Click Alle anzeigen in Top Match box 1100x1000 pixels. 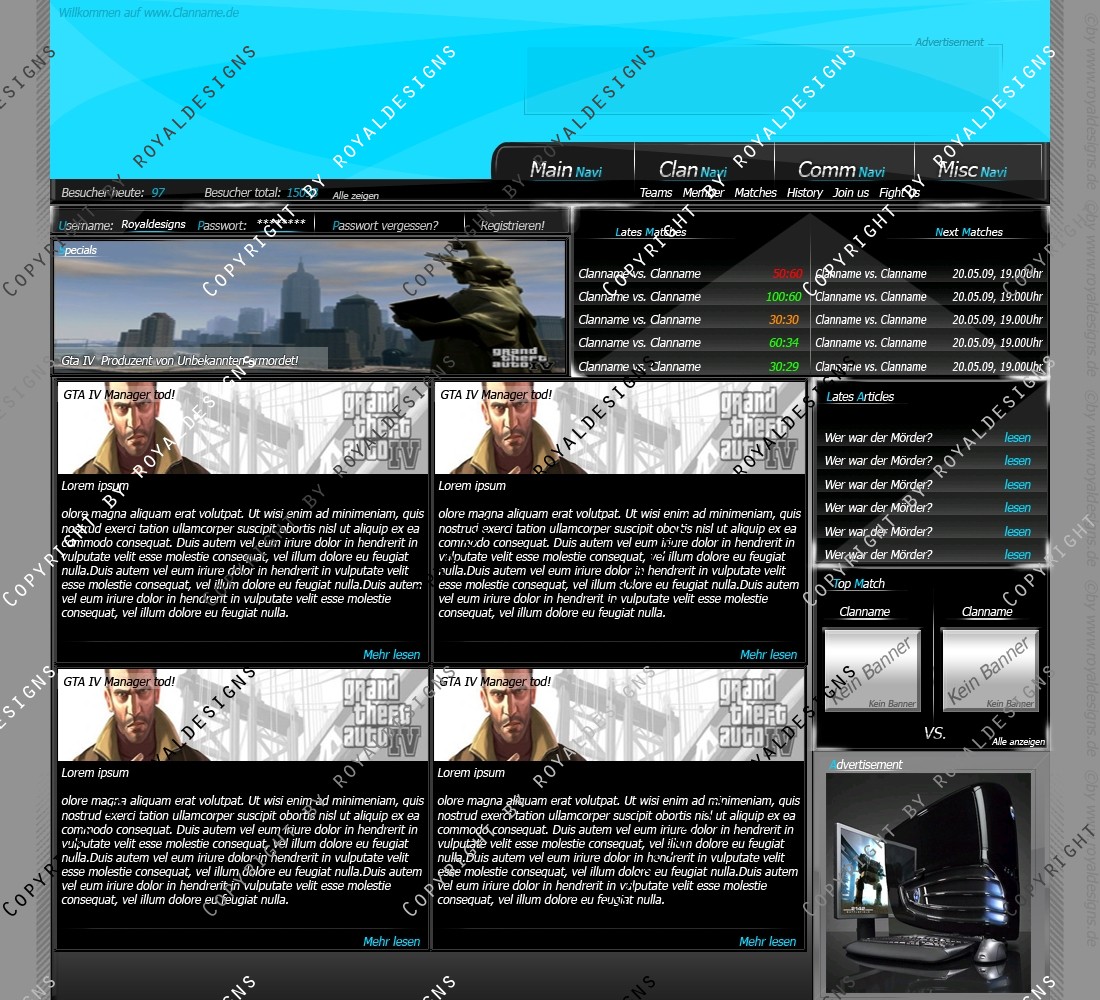(x=1018, y=742)
